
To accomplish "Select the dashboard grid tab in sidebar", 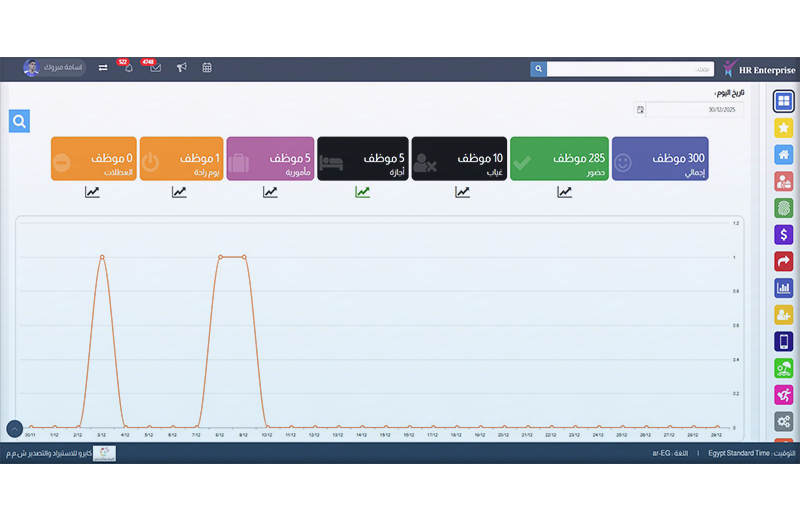I will pyautogui.click(x=783, y=101).
